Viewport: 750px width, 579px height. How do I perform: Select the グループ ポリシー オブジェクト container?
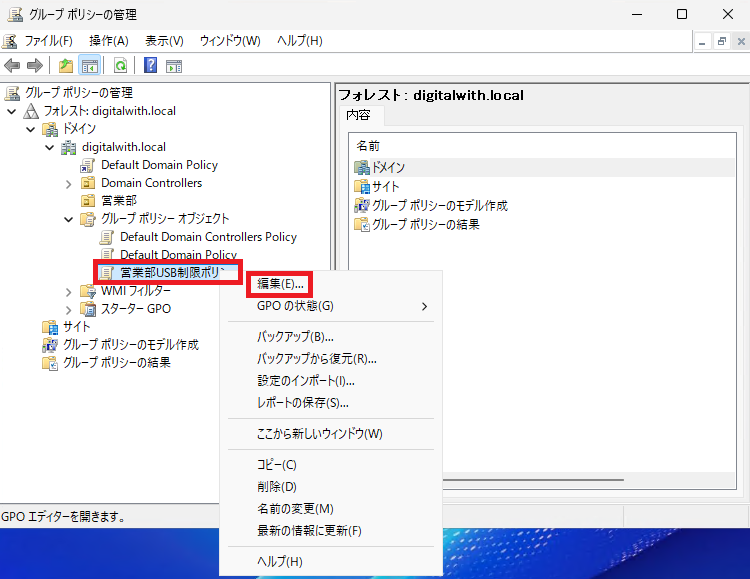point(165,219)
